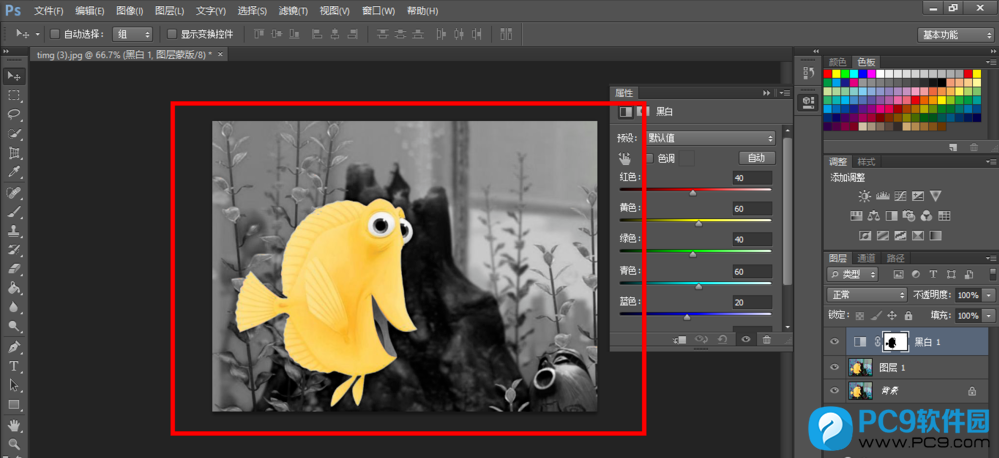Select the Eyedropper tool

point(14,173)
